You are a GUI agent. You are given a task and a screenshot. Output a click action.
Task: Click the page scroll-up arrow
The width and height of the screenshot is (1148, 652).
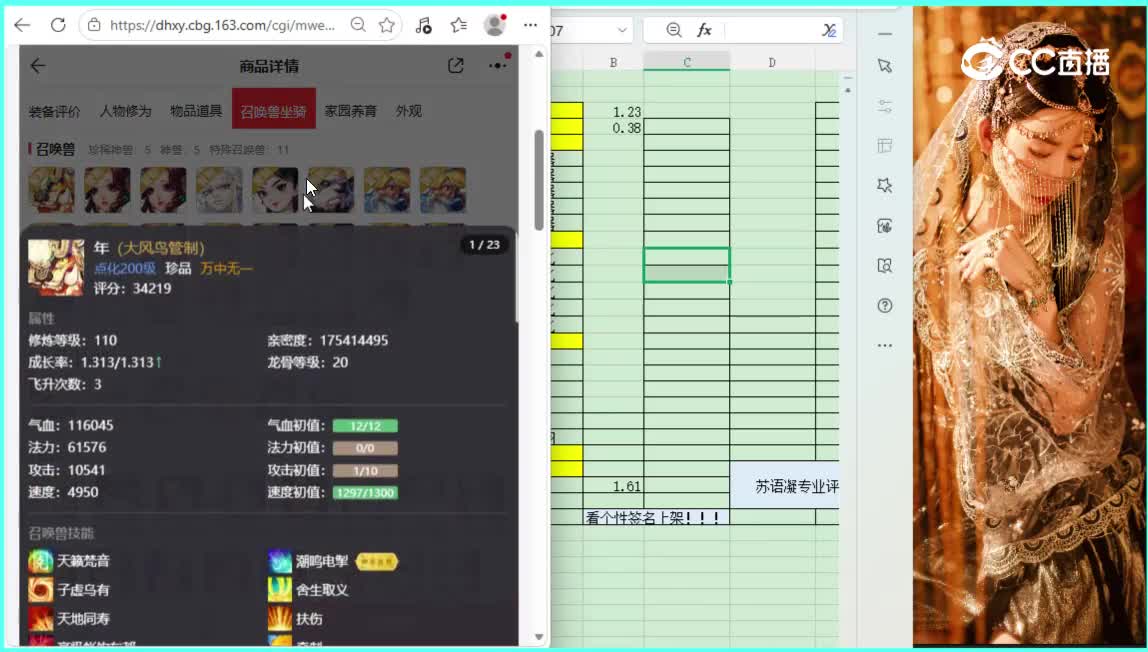(x=540, y=54)
